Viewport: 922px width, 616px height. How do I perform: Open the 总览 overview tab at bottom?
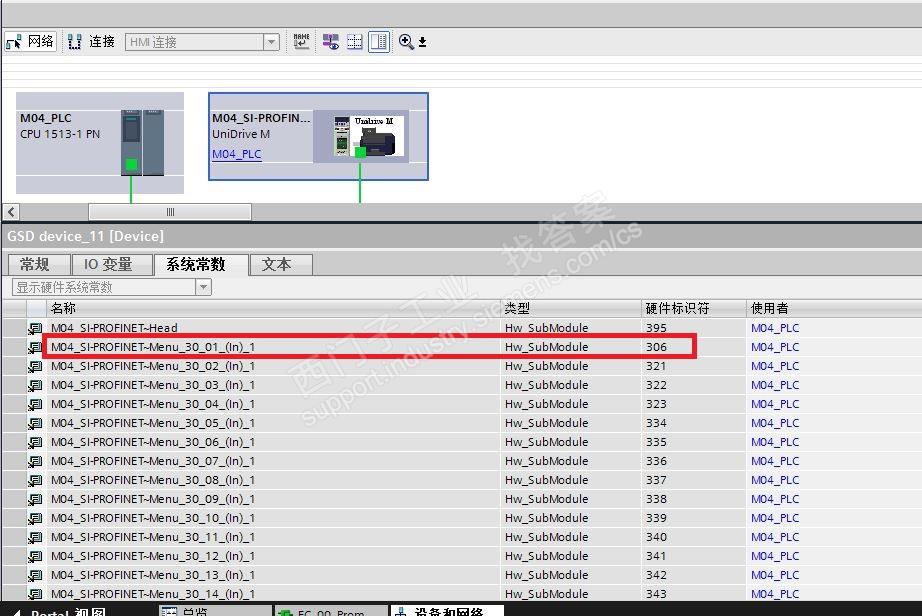[x=215, y=611]
